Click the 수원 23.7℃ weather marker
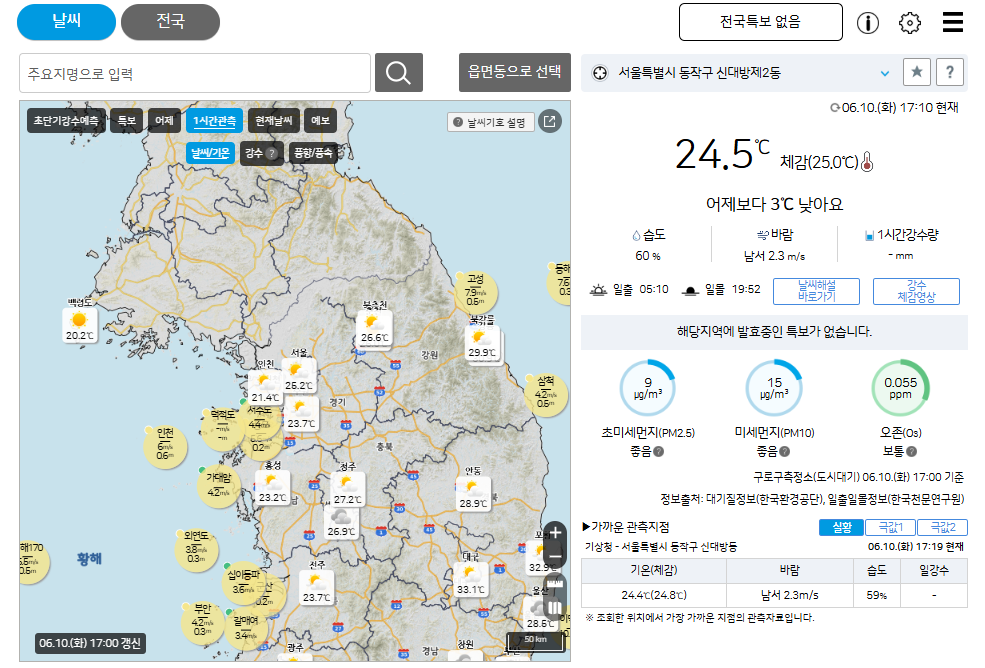 pos(302,415)
